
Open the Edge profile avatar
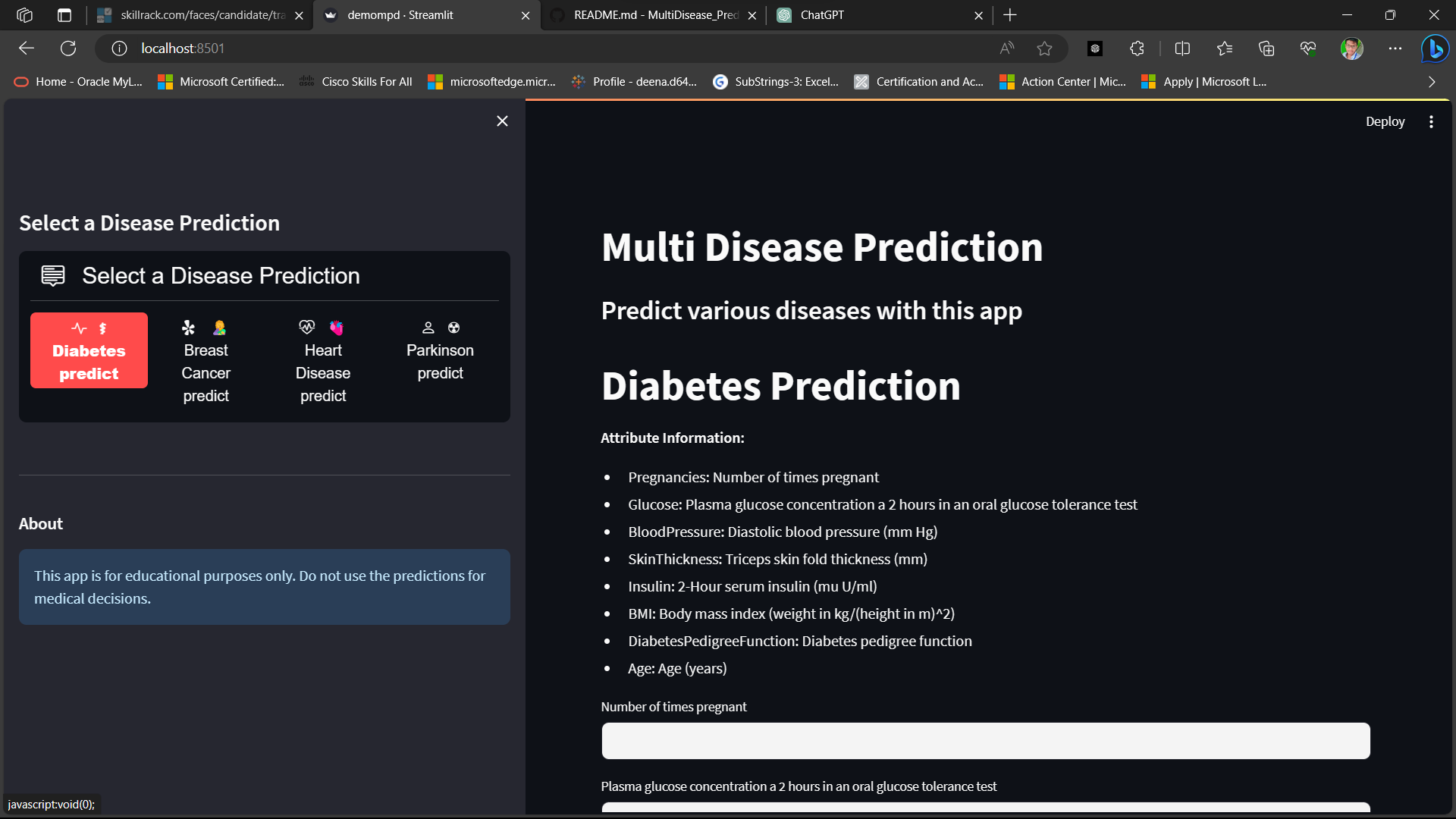click(1351, 48)
